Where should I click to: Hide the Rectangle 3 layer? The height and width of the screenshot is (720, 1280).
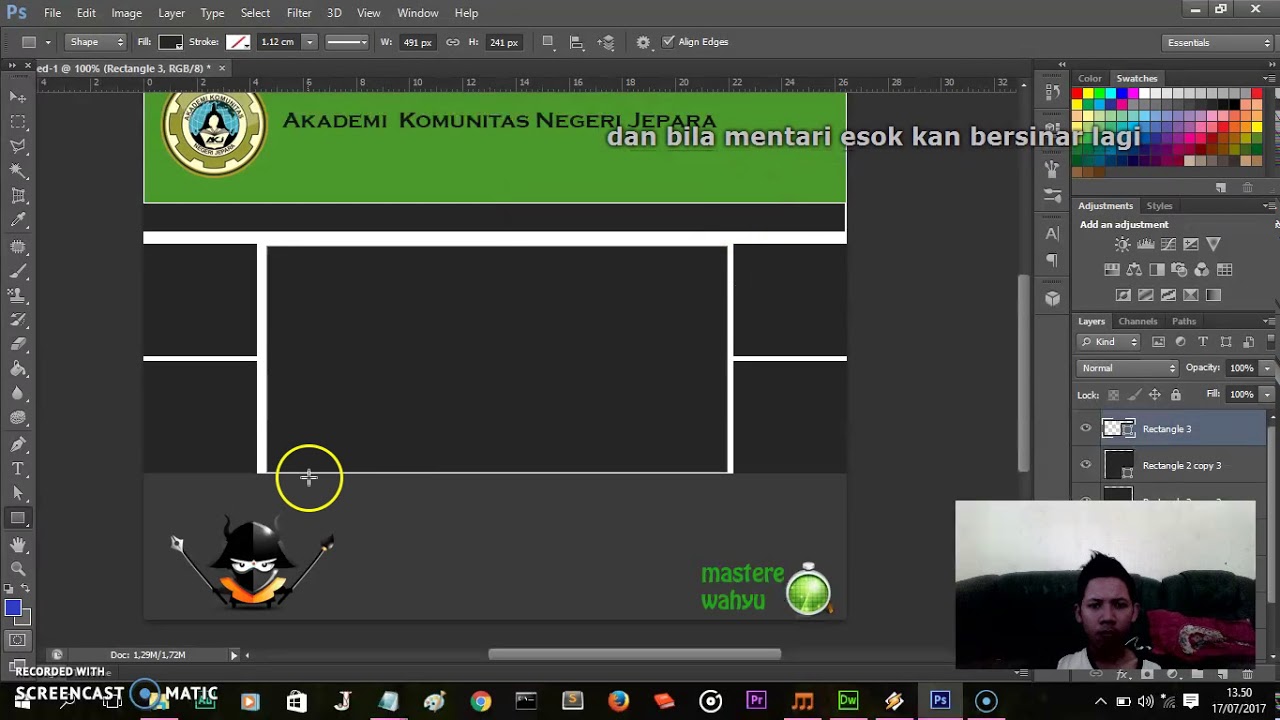(x=1086, y=429)
